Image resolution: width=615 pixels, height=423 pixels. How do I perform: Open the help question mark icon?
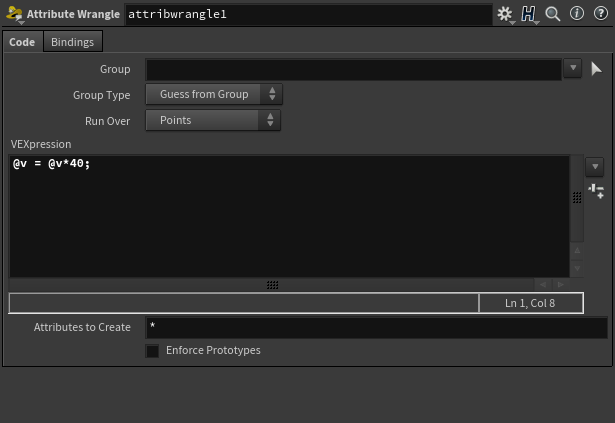(600, 13)
